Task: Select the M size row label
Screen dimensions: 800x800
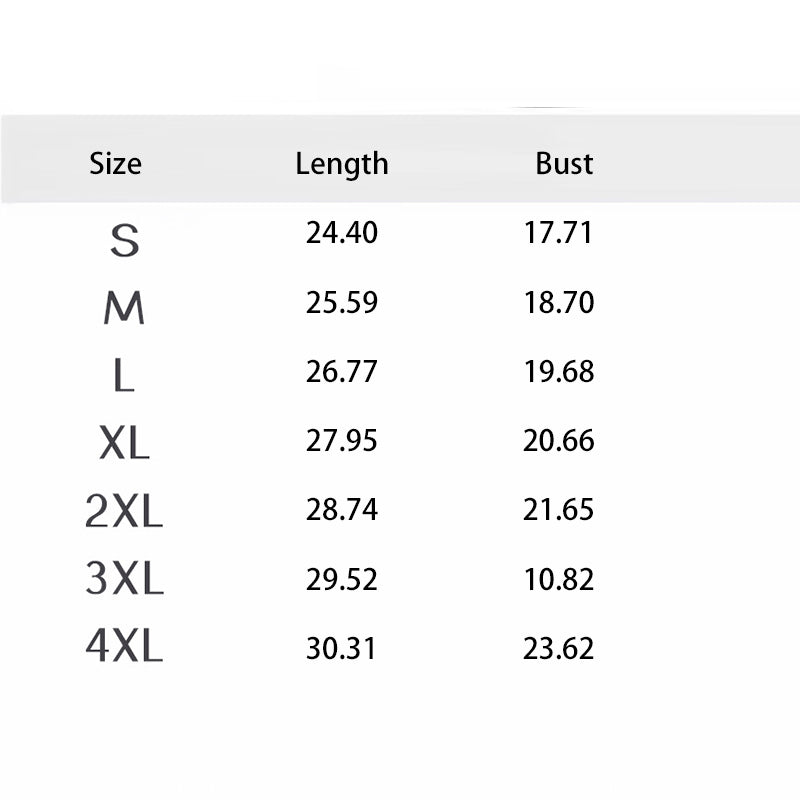Action: tap(124, 308)
